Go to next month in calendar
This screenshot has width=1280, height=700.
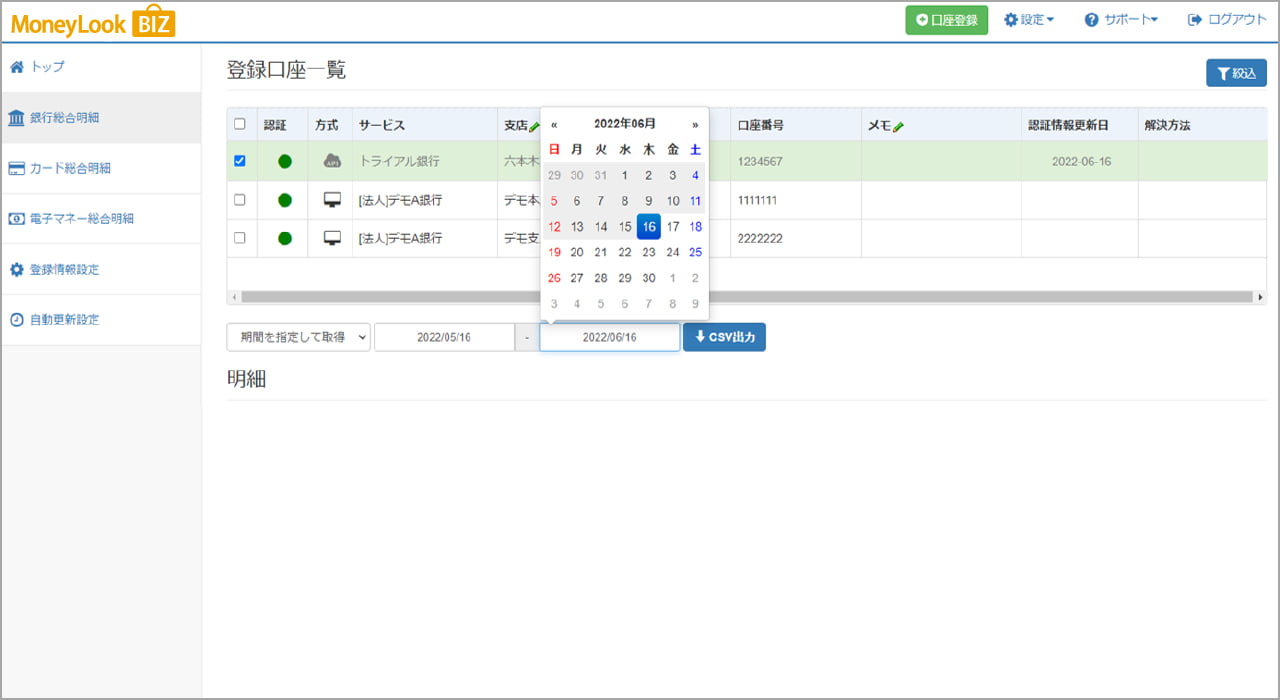click(x=695, y=125)
